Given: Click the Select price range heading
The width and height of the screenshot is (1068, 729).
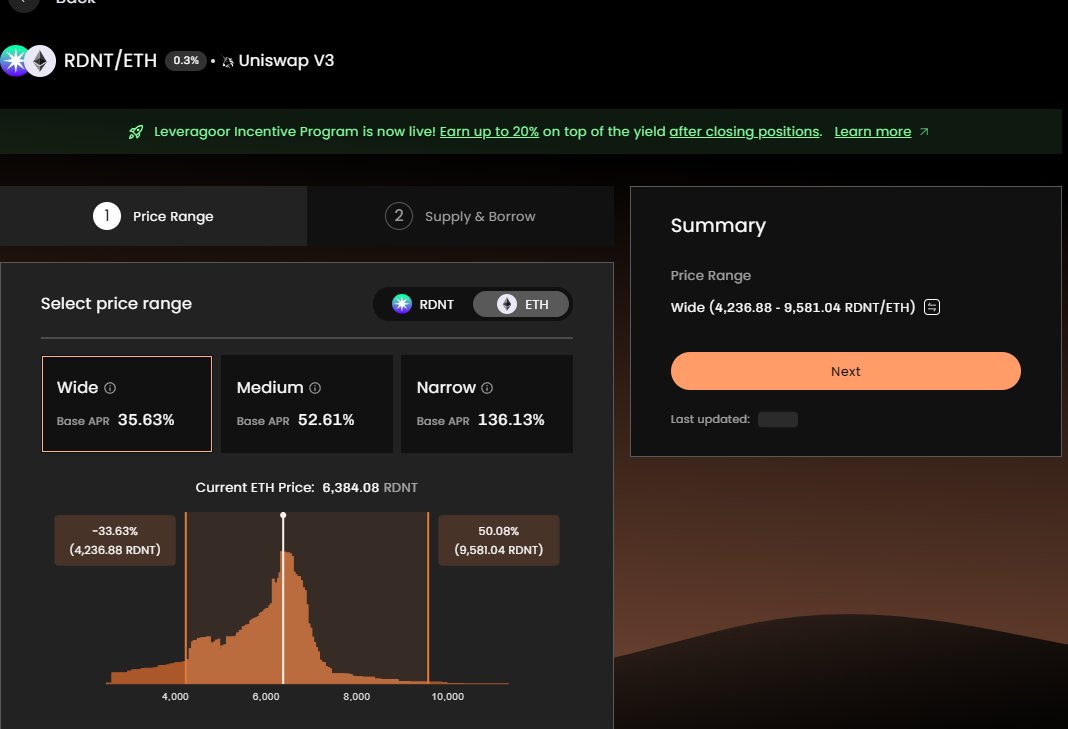Looking at the screenshot, I should 116,304.
